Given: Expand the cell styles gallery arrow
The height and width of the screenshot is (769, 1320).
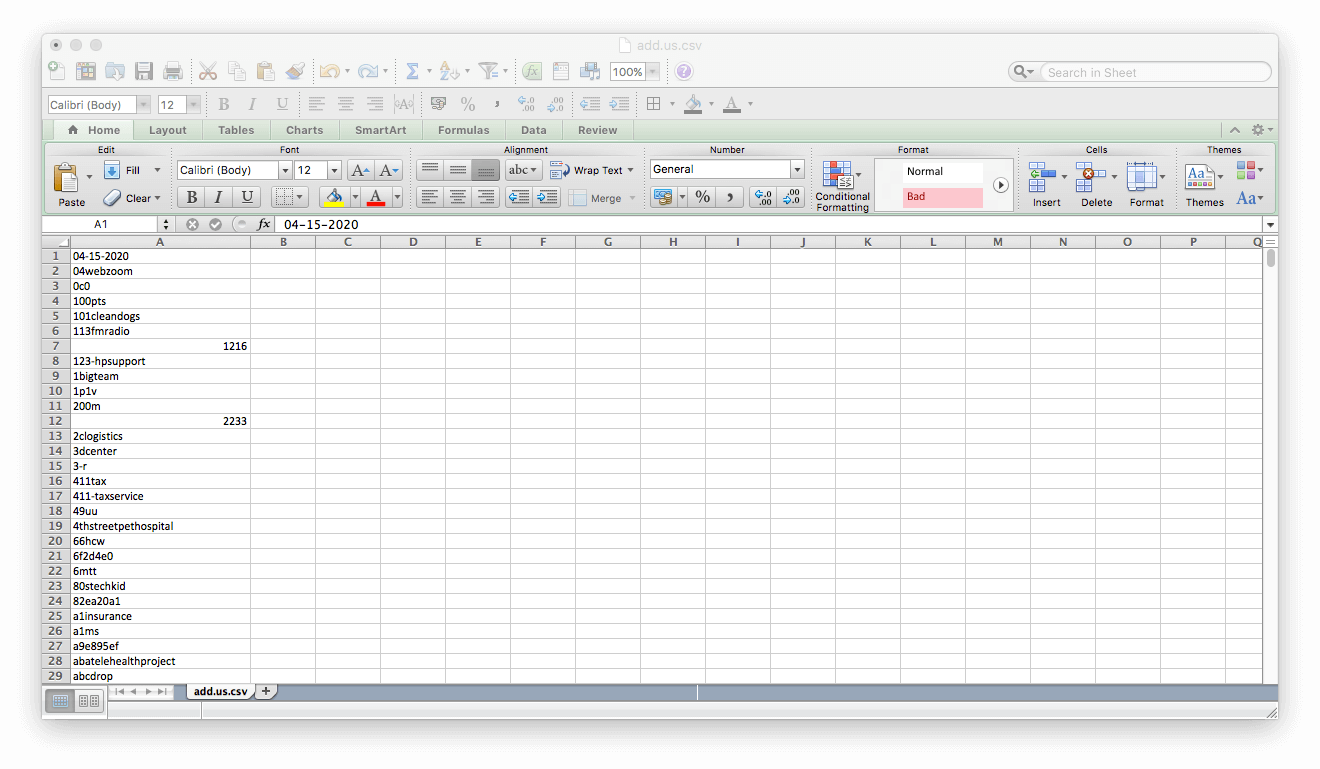Looking at the screenshot, I should pos(1000,185).
